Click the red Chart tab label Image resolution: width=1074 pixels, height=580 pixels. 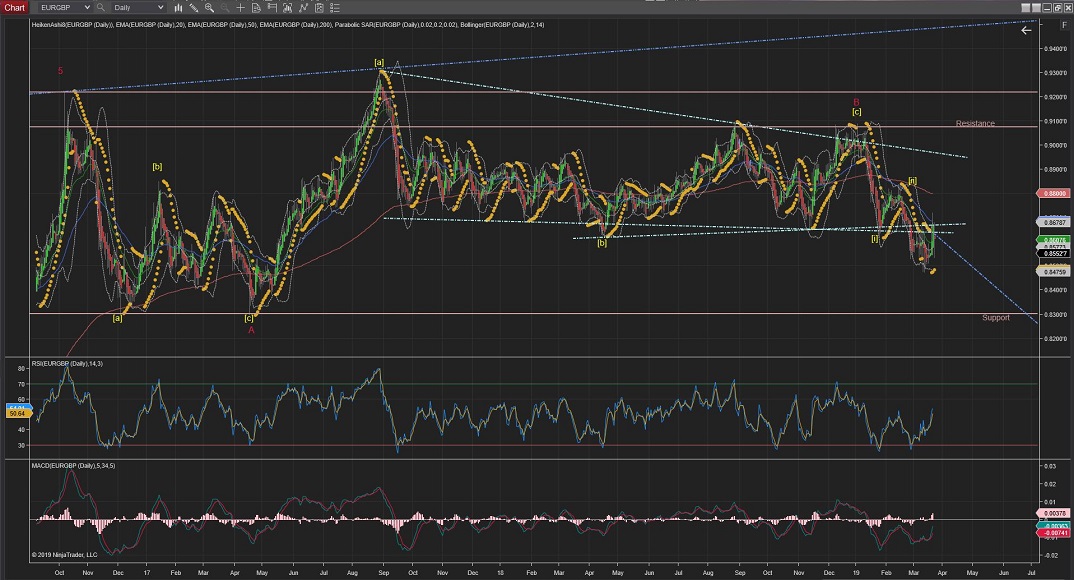14,8
